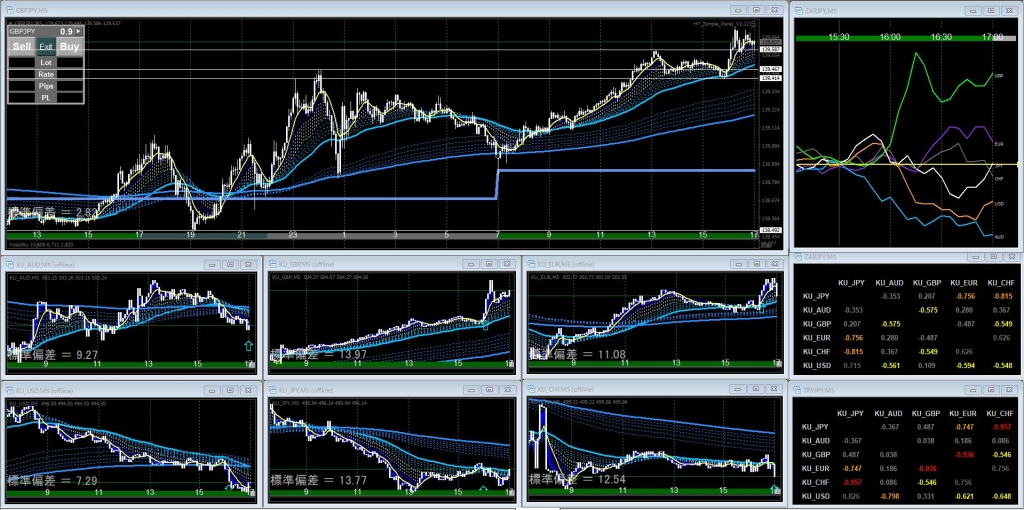Click the GBPJPY,M5 chart window icon
Viewport: 1024px width, 510px height.
(11, 9)
